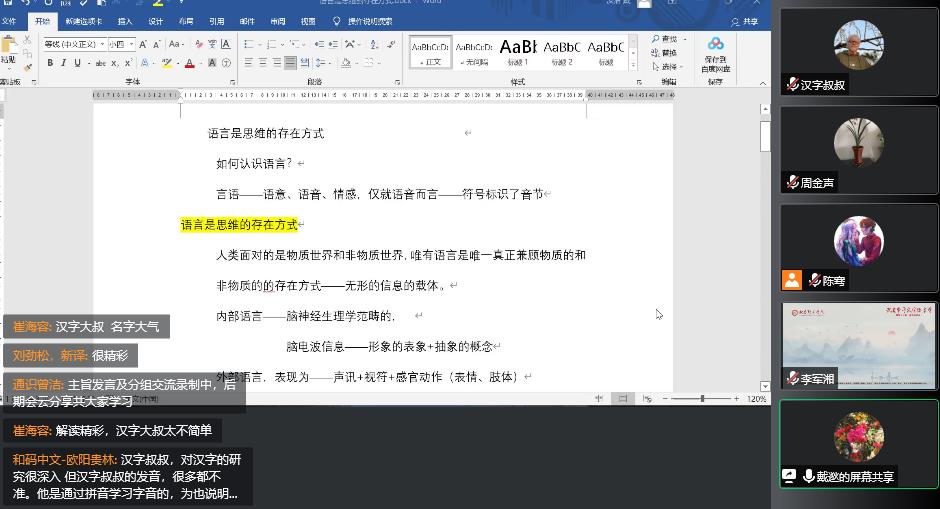This screenshot has width=940, height=509.
Task: Open the 文件 (File) menu
Action: pyautogui.click(x=10, y=21)
